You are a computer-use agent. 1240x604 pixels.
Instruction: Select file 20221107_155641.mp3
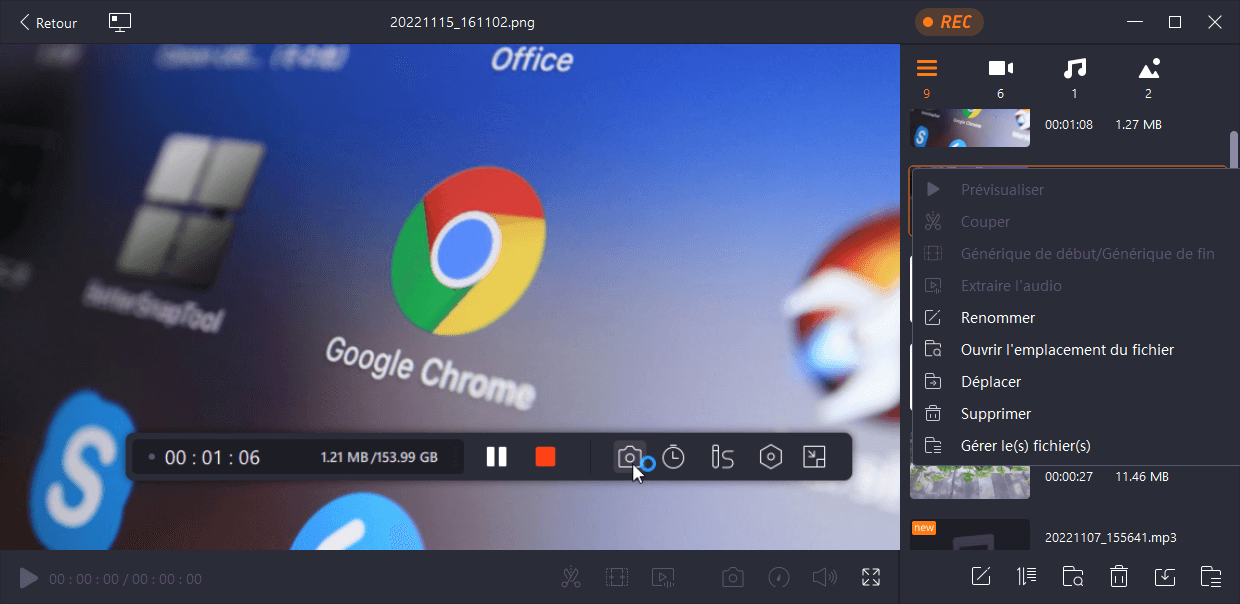pyautogui.click(x=1111, y=538)
